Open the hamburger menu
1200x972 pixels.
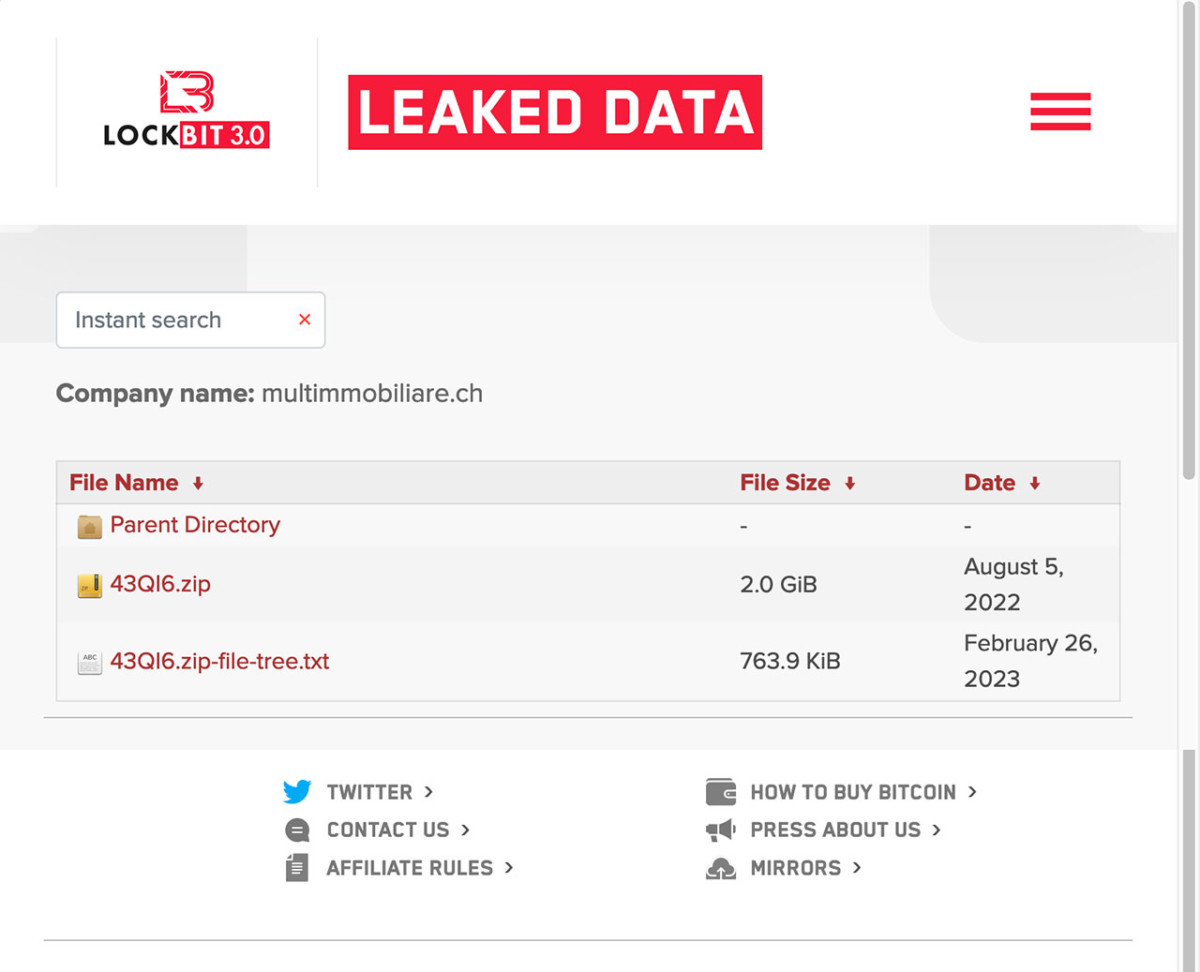[x=1060, y=112]
